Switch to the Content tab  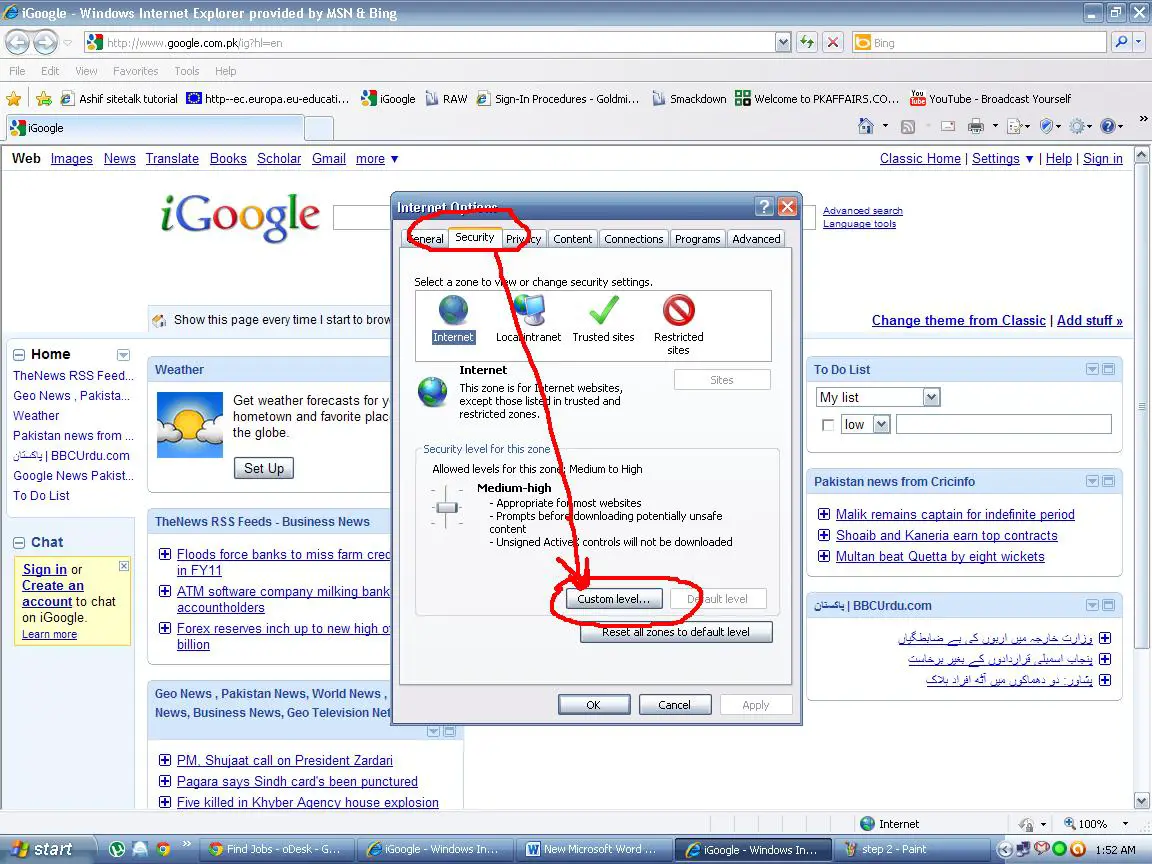click(572, 239)
